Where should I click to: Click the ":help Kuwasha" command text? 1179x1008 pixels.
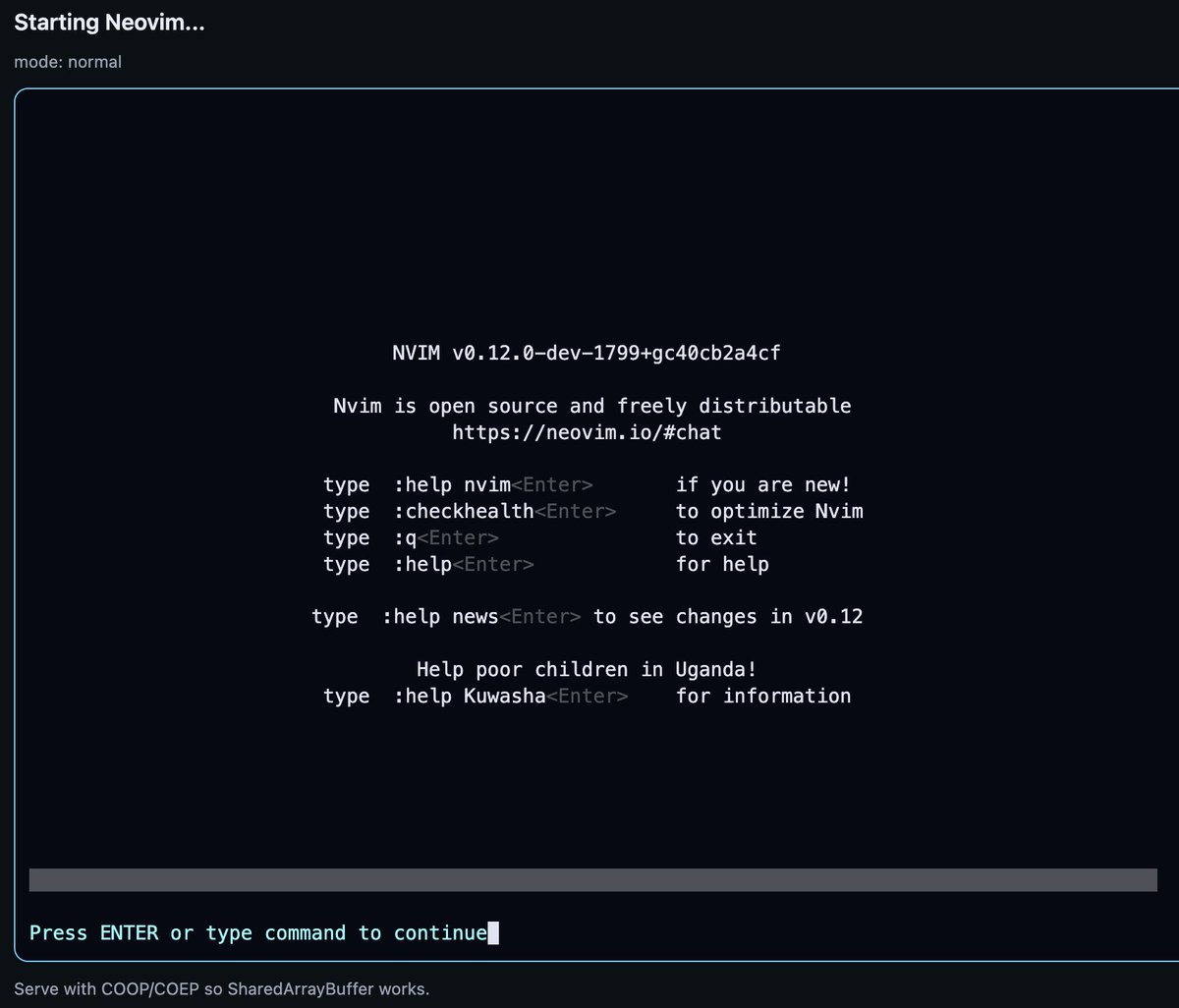coord(470,697)
